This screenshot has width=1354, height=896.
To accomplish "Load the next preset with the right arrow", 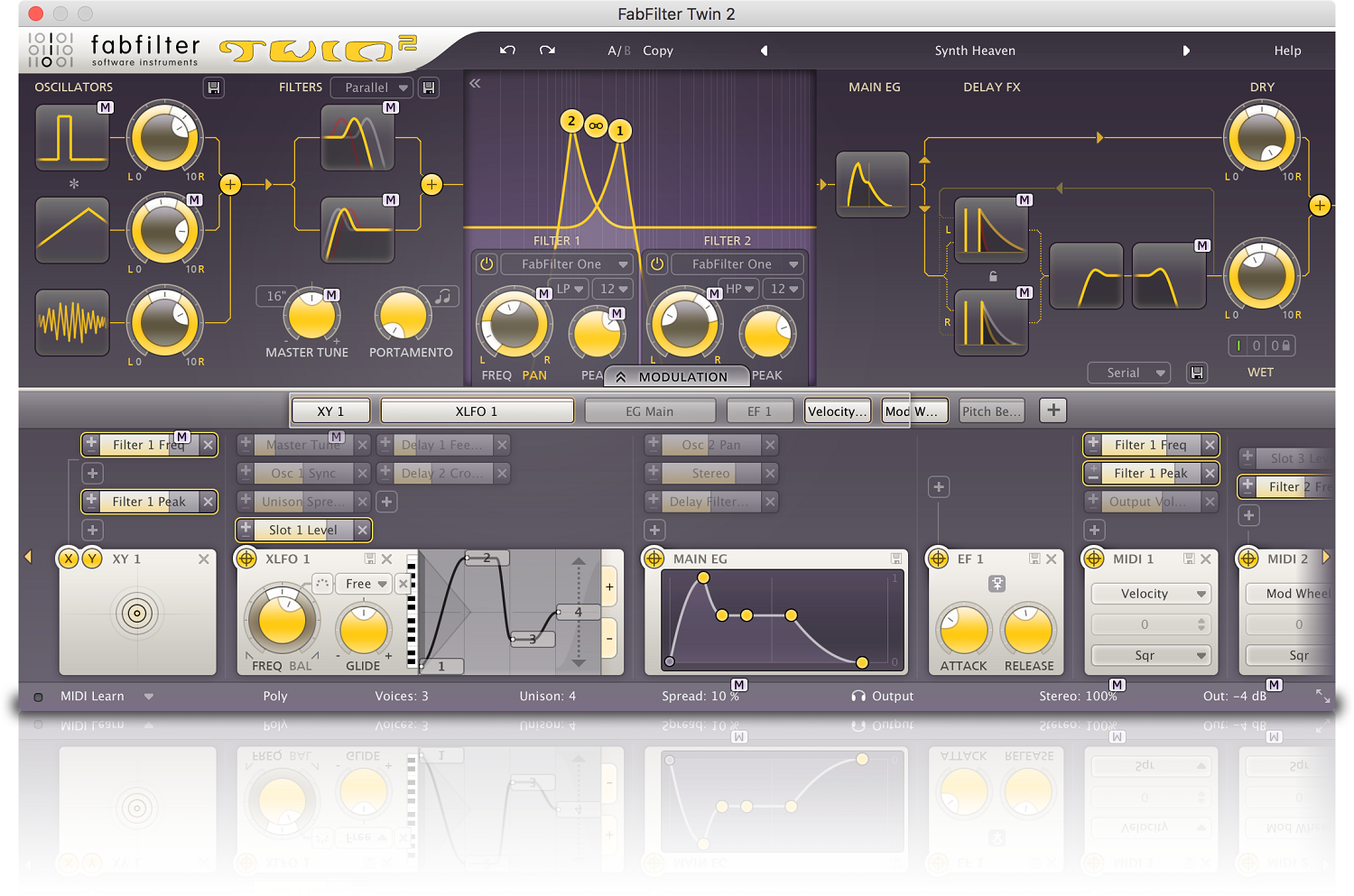I will 1187,51.
